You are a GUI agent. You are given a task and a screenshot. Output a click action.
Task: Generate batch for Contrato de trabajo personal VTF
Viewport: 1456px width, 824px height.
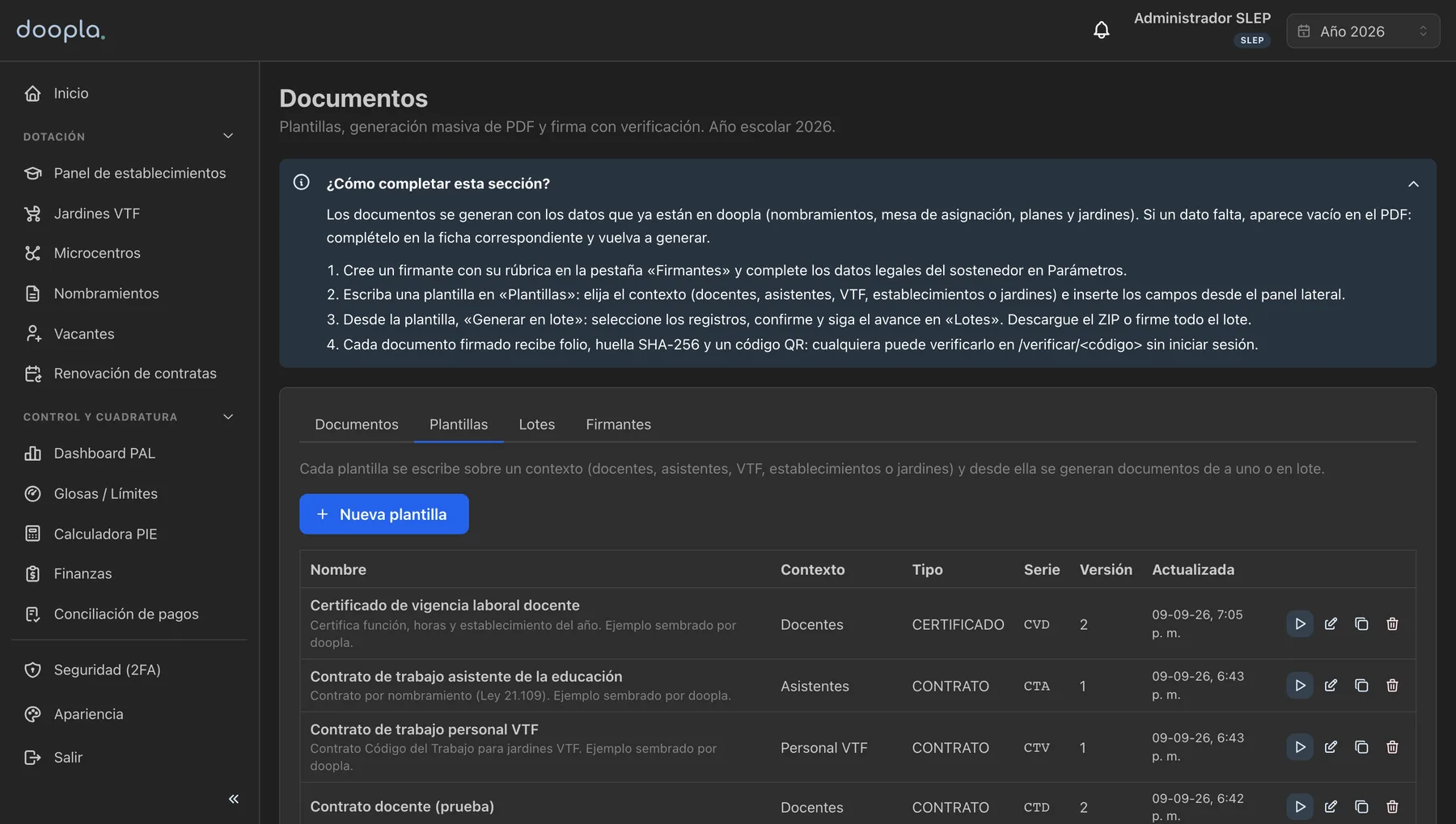coord(1300,747)
